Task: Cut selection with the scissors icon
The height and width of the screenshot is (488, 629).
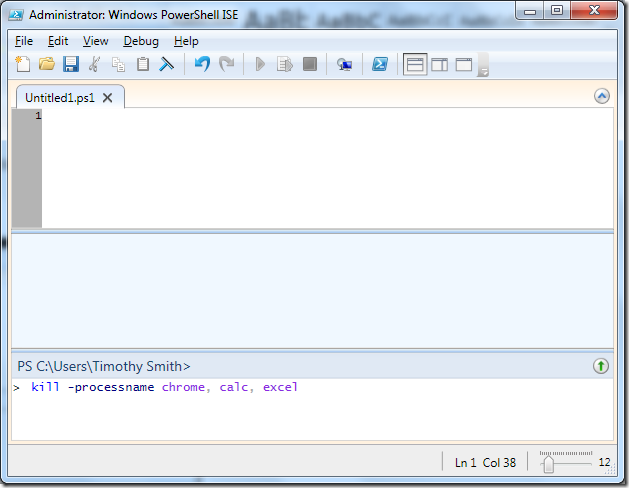Action: pos(95,64)
